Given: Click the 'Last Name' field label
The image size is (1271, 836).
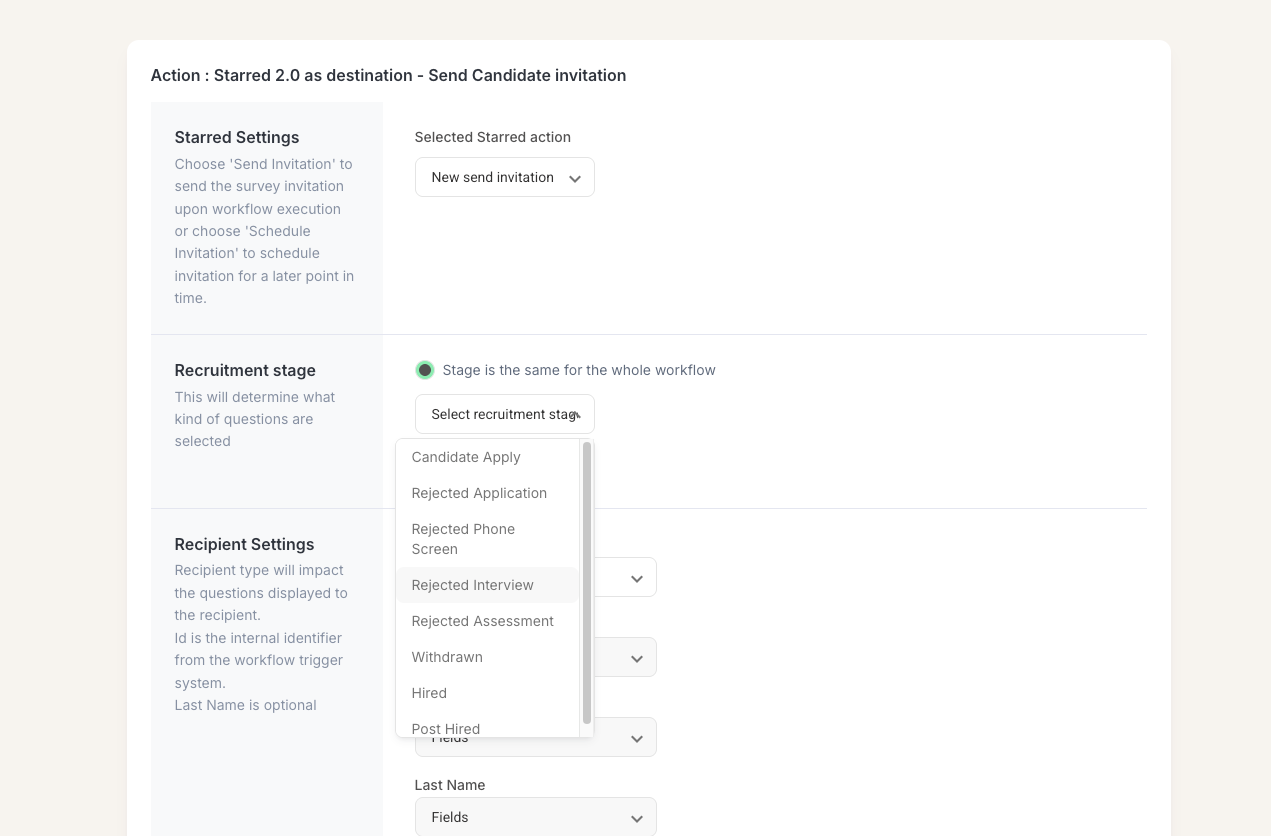Looking at the screenshot, I should (450, 785).
